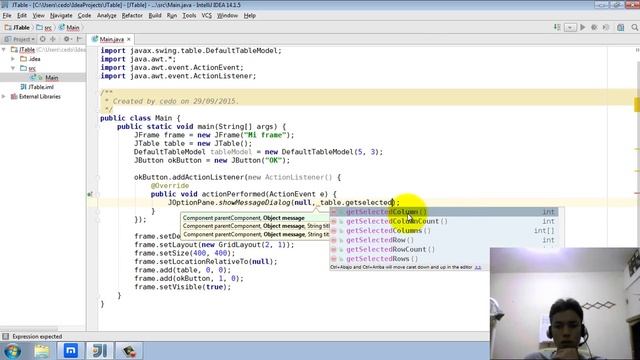Click Hide panel icon in Project toolbar
Screen dimensions: 640x360
point(79,39)
